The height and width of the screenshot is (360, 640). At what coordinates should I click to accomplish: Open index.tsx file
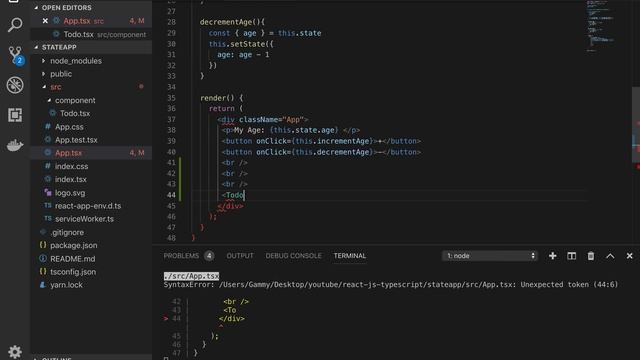click(x=71, y=179)
